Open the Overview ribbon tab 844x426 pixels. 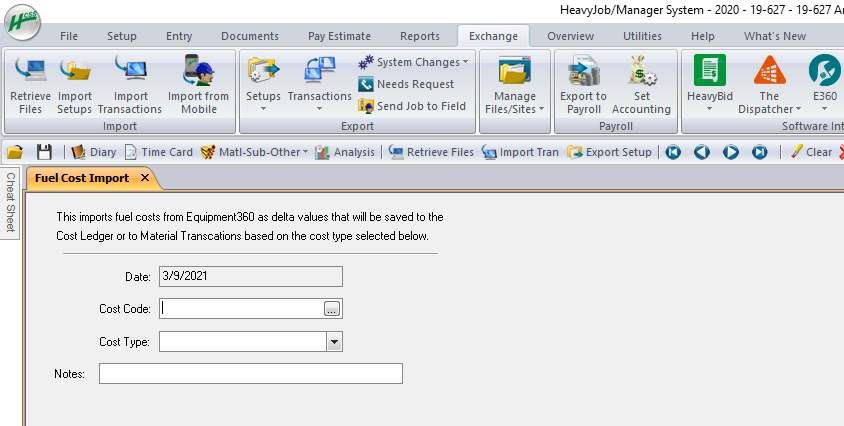tap(571, 36)
